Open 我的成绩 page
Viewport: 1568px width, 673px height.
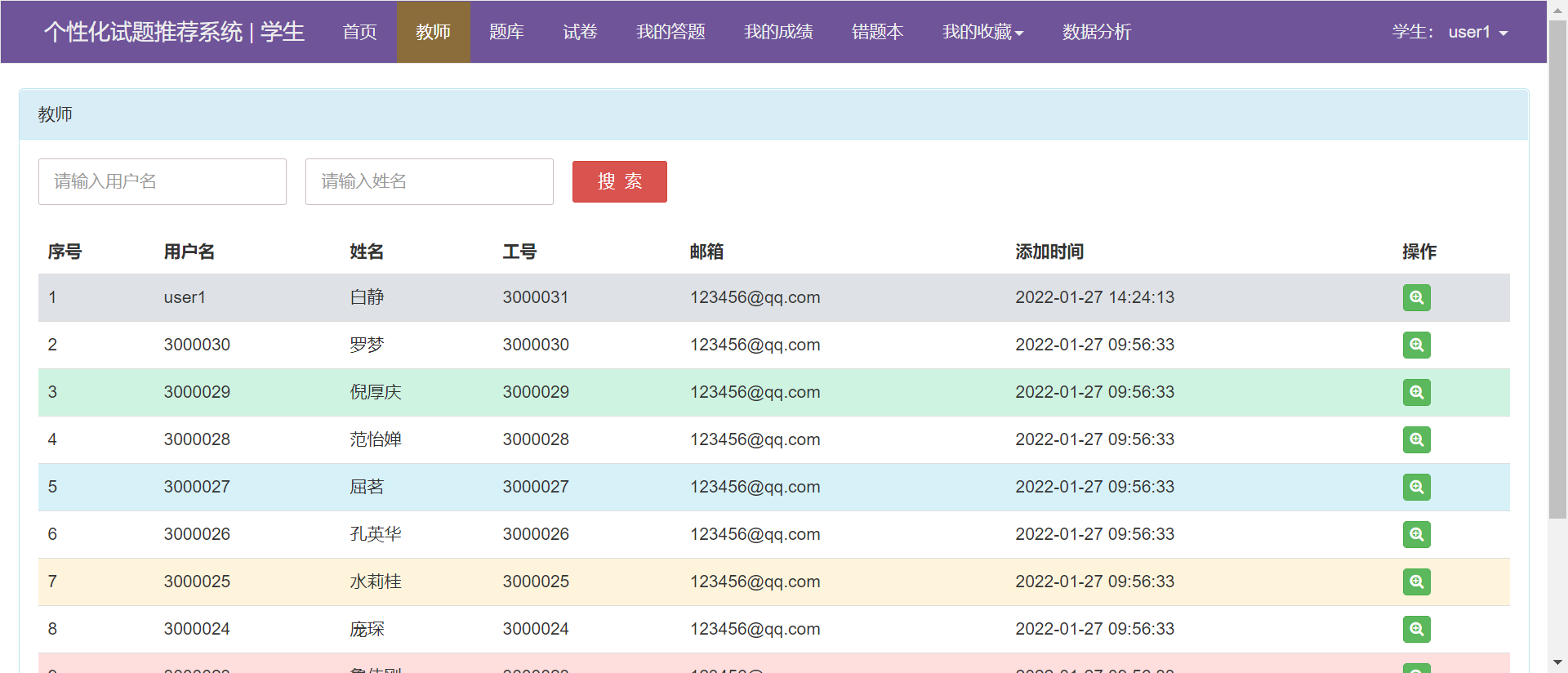[778, 32]
